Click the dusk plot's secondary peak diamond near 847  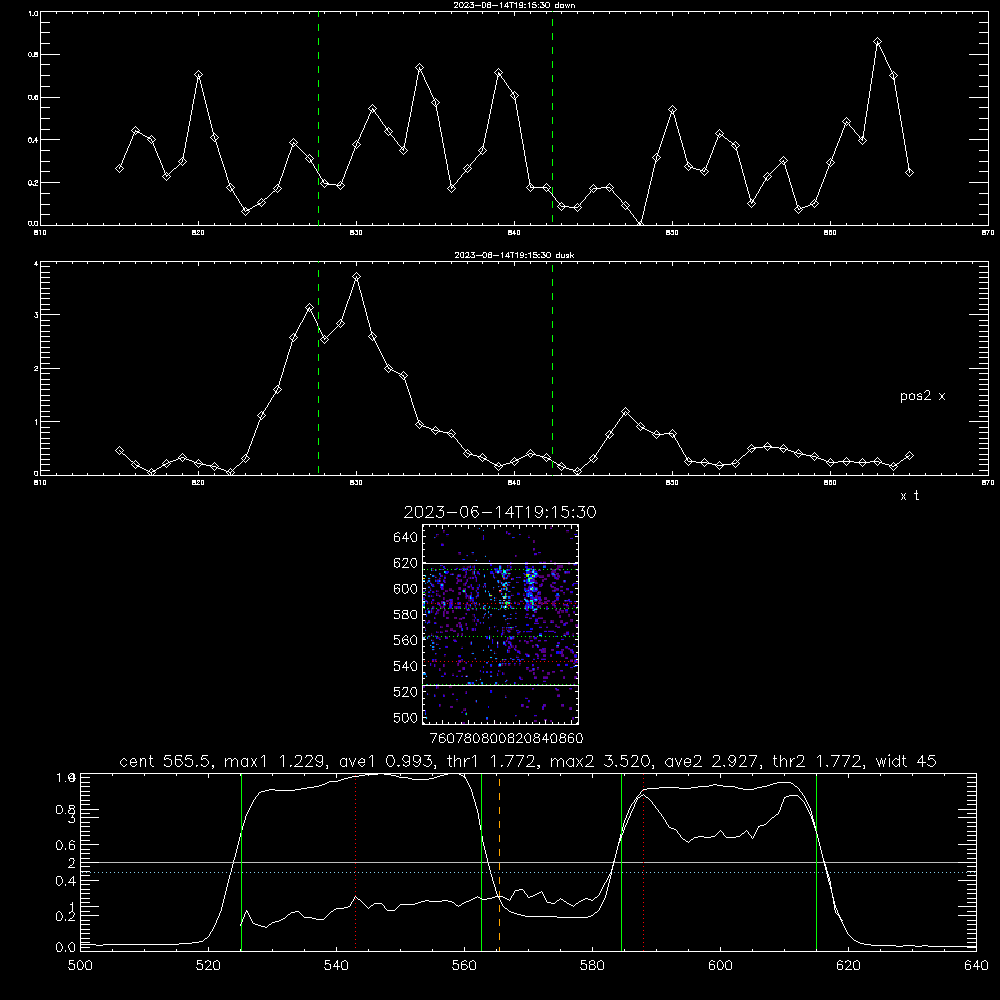[625, 412]
